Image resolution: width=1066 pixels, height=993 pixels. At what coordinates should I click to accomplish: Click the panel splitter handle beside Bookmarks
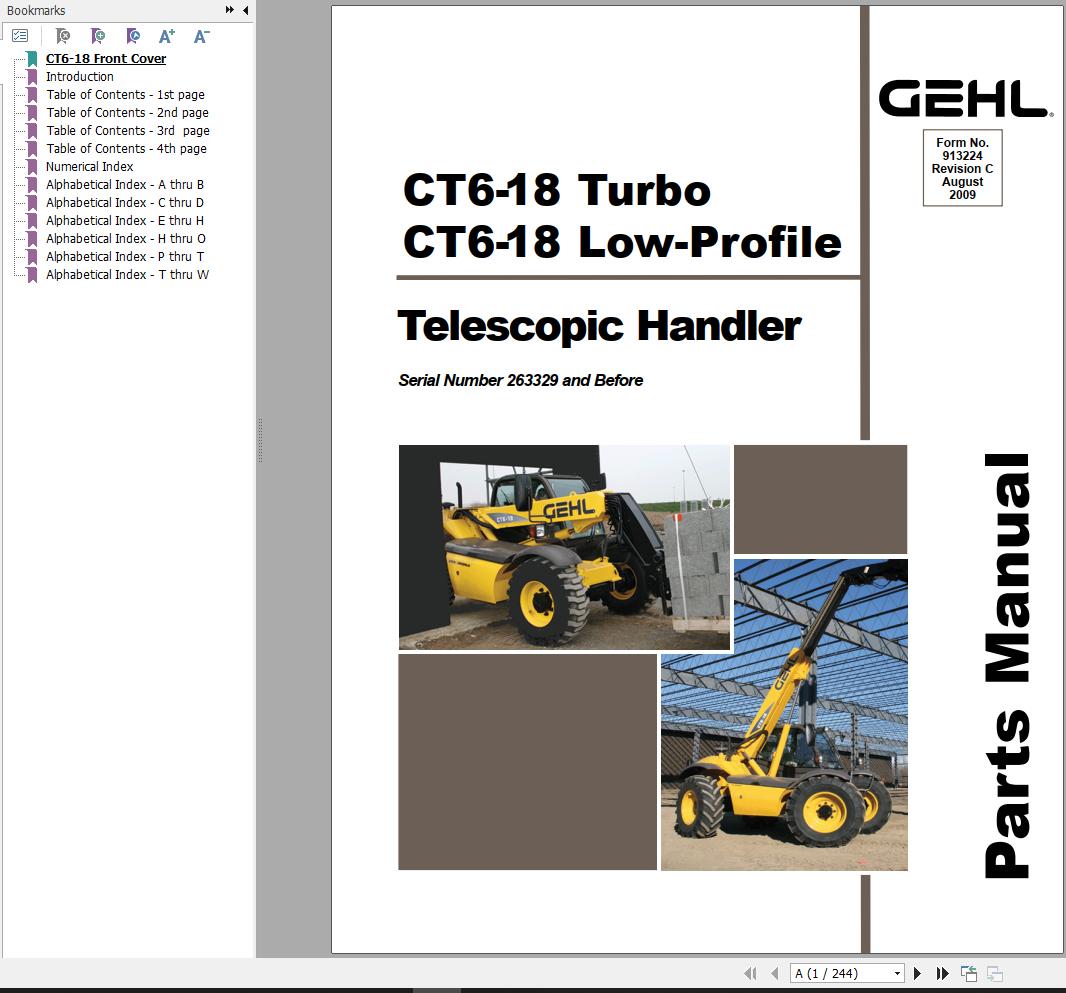coord(260,440)
